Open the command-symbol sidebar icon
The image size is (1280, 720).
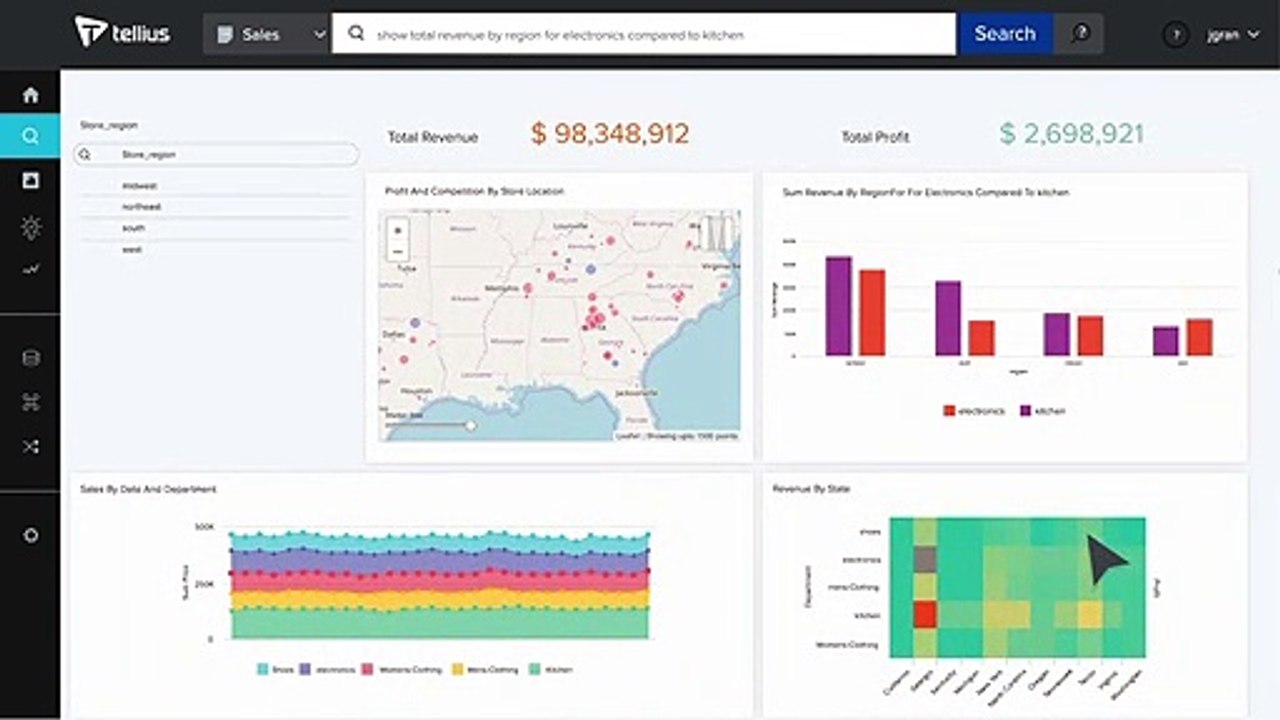pos(31,402)
